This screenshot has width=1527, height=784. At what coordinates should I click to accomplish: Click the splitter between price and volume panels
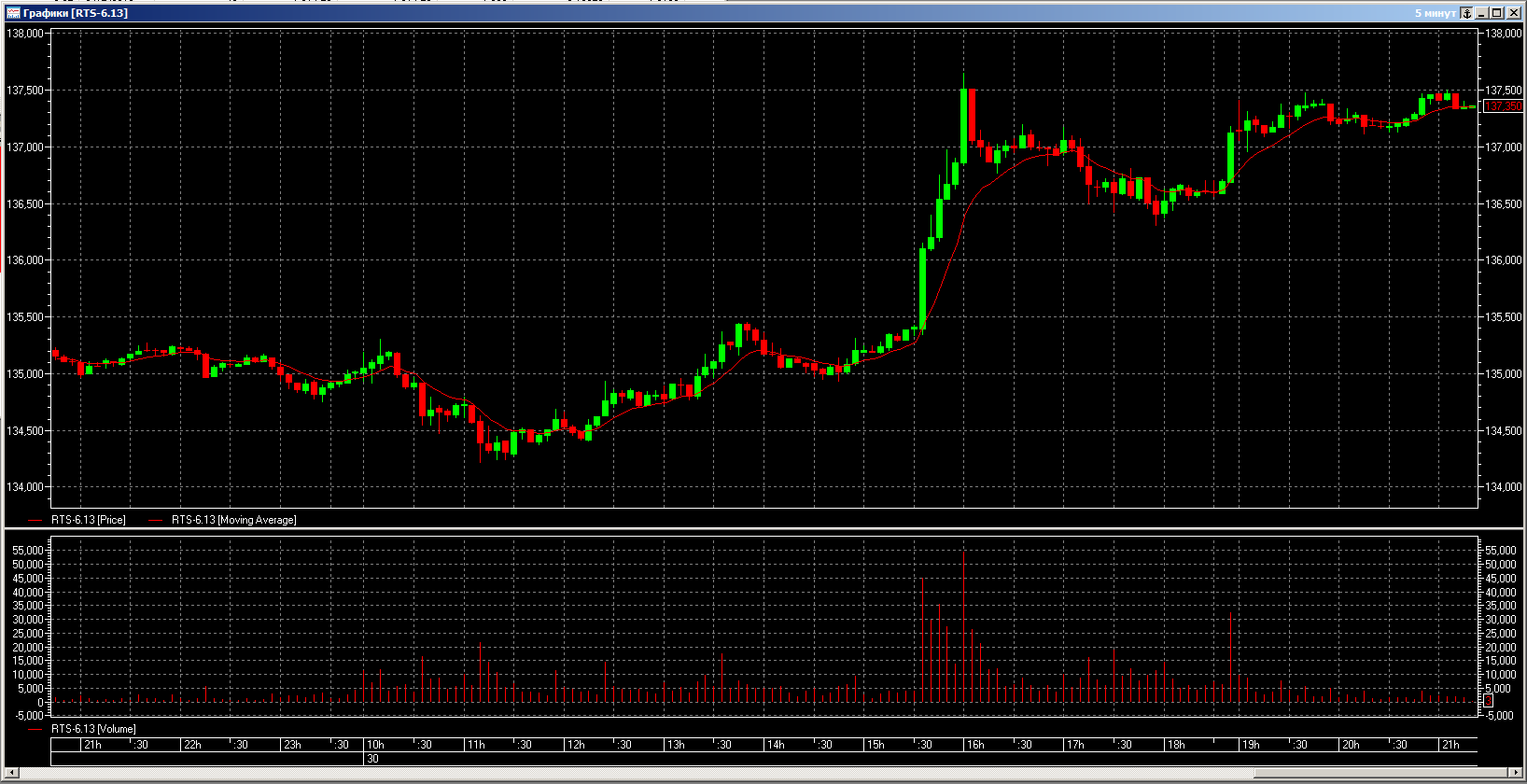(763, 530)
